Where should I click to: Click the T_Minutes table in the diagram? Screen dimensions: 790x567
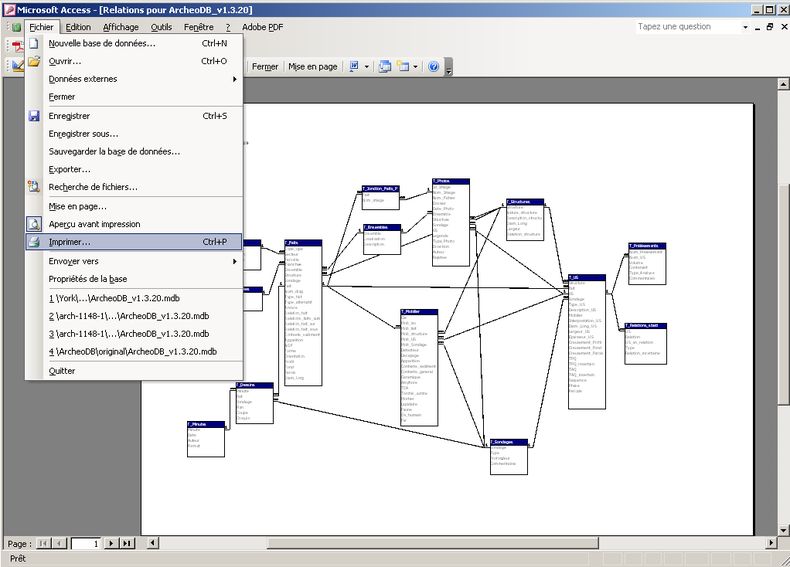(206, 439)
